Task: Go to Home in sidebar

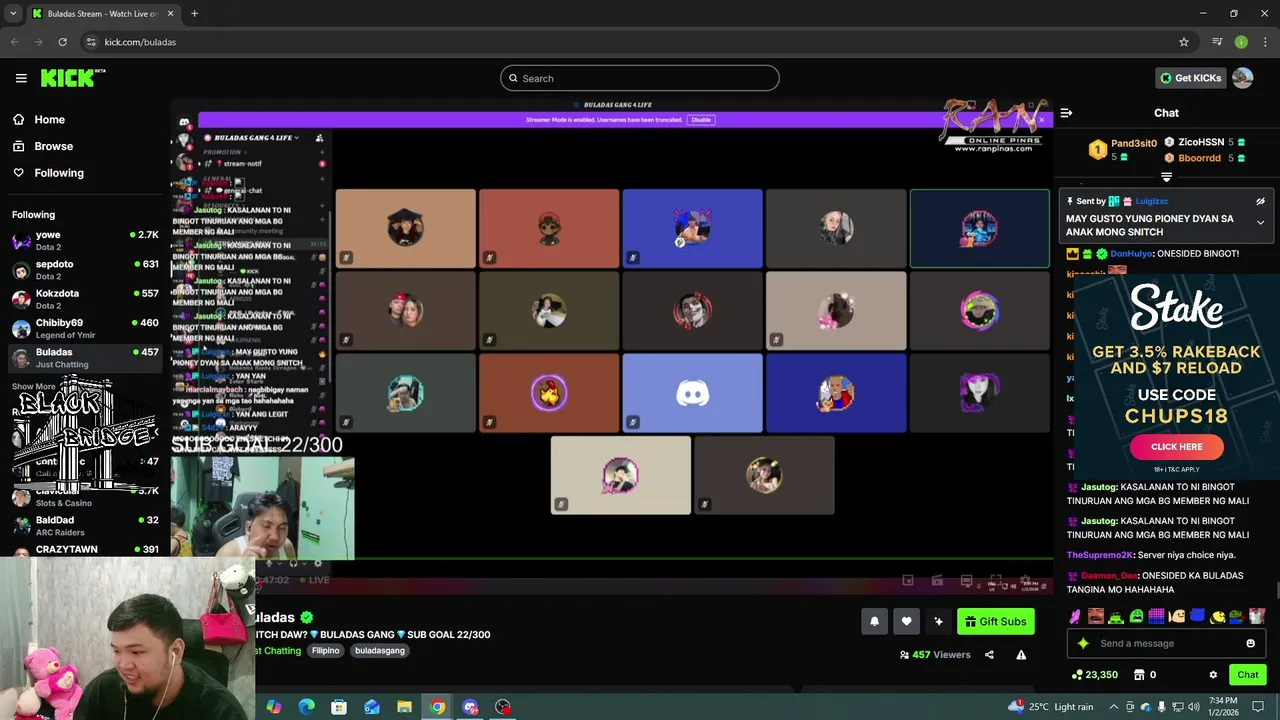Action: [38, 120]
